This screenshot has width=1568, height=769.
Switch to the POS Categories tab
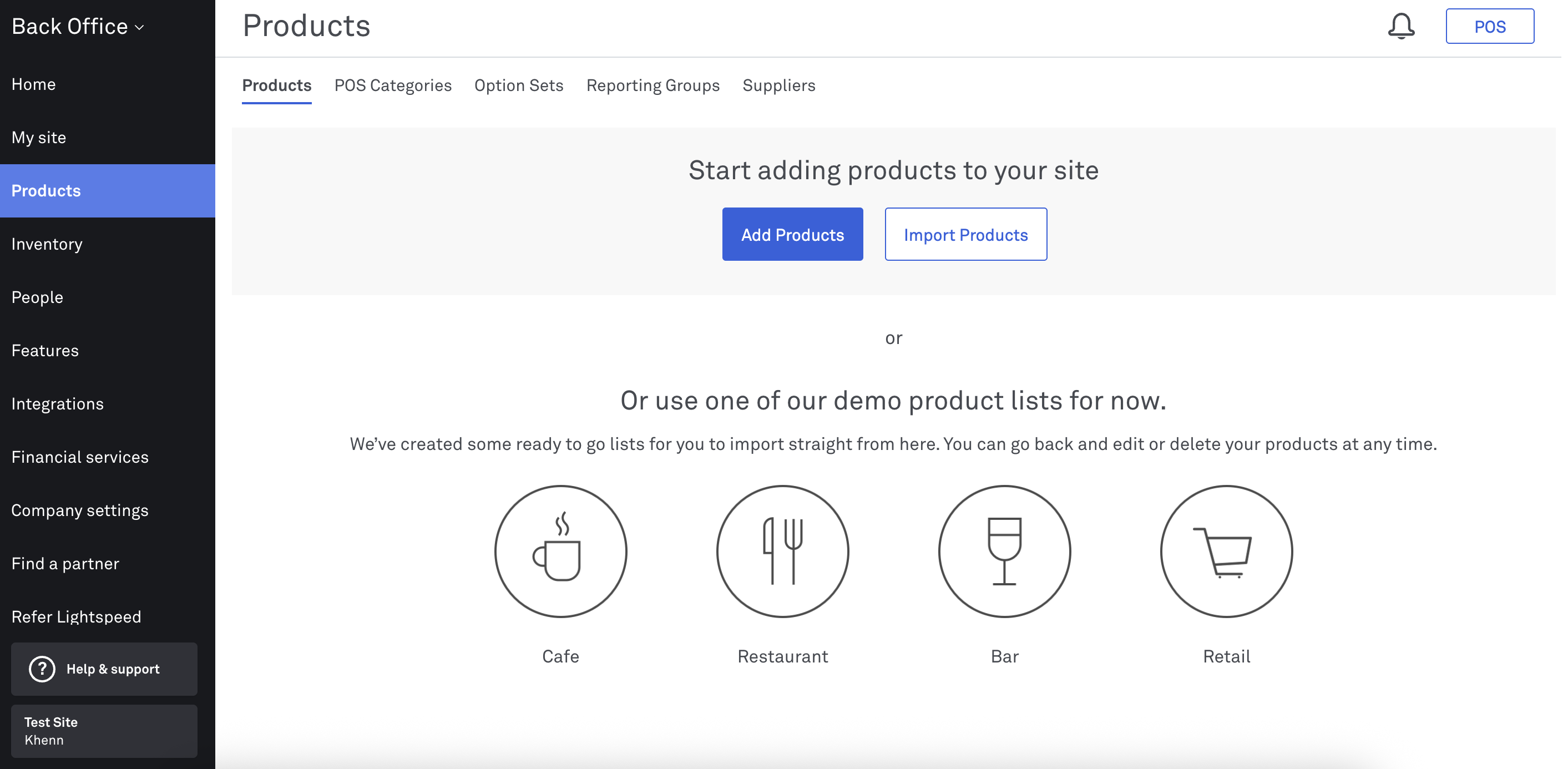393,85
